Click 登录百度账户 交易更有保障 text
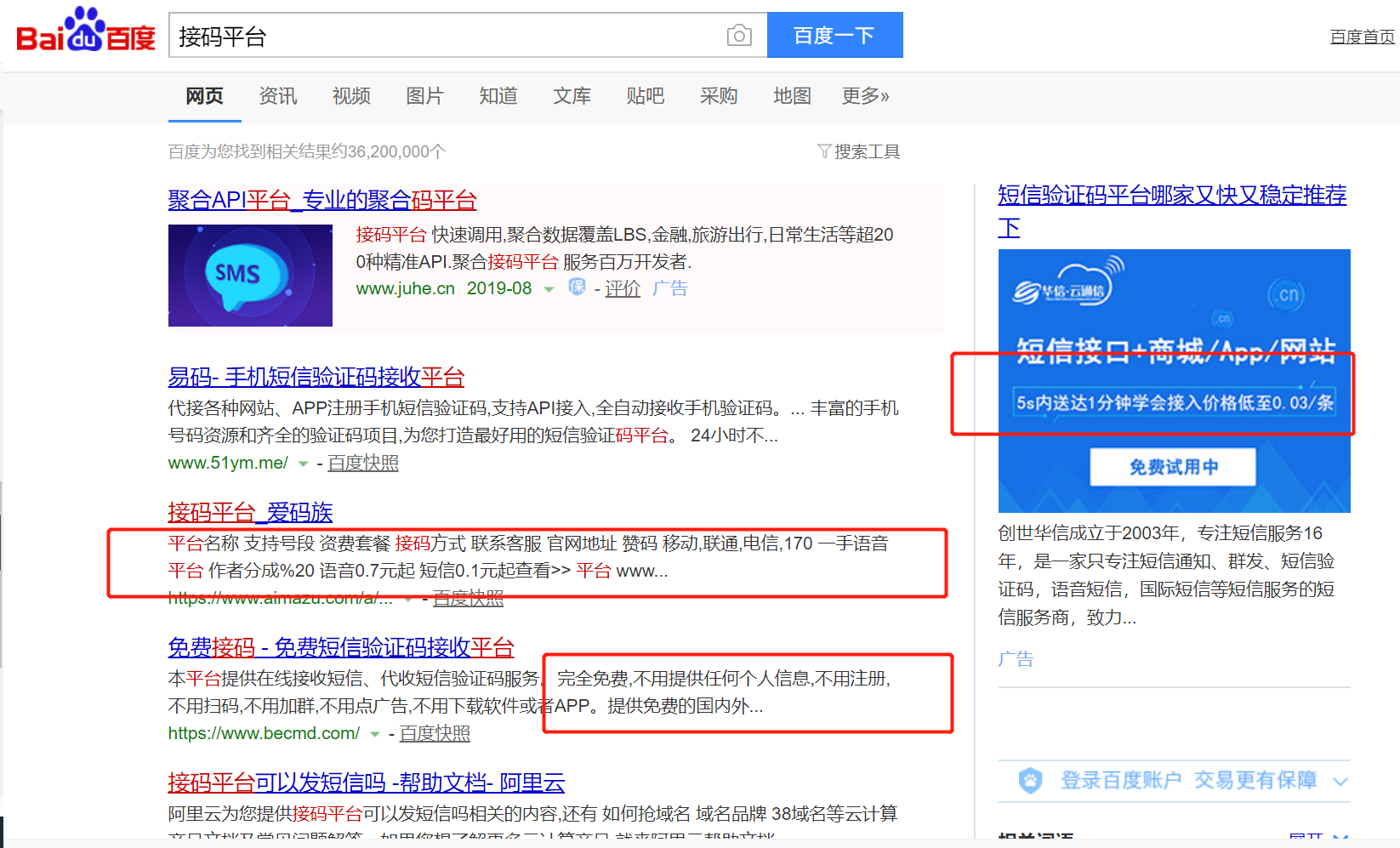This screenshot has width=1400, height=848. pos(1188,780)
